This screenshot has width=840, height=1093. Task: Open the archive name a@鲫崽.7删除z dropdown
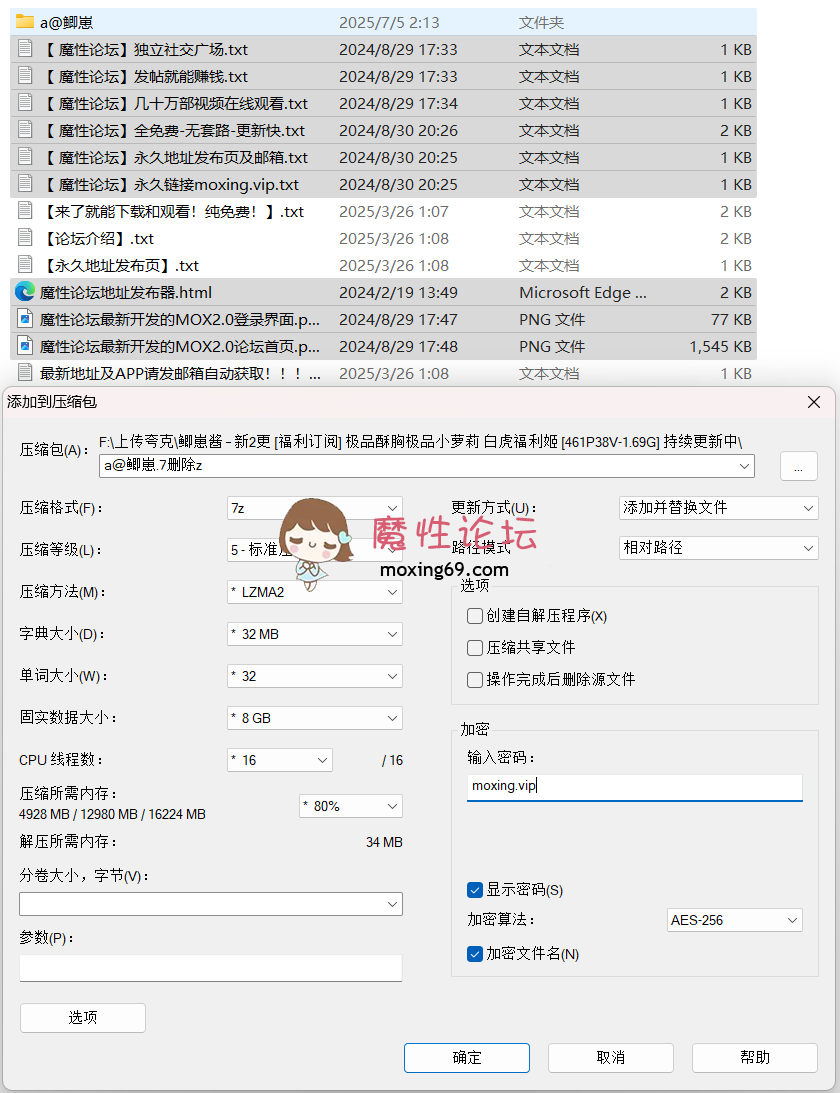(744, 466)
